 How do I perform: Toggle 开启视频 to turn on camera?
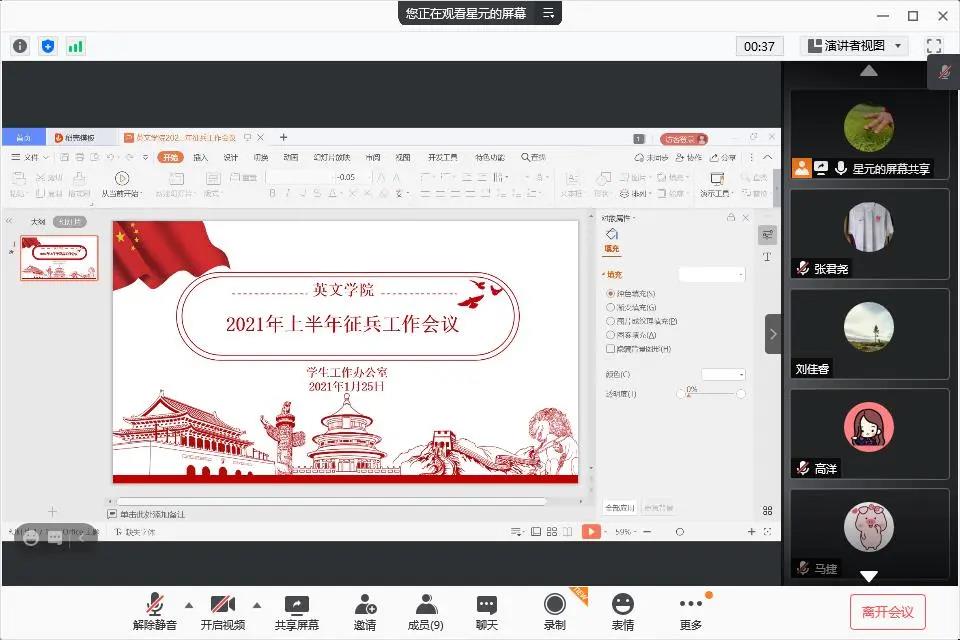(222, 612)
